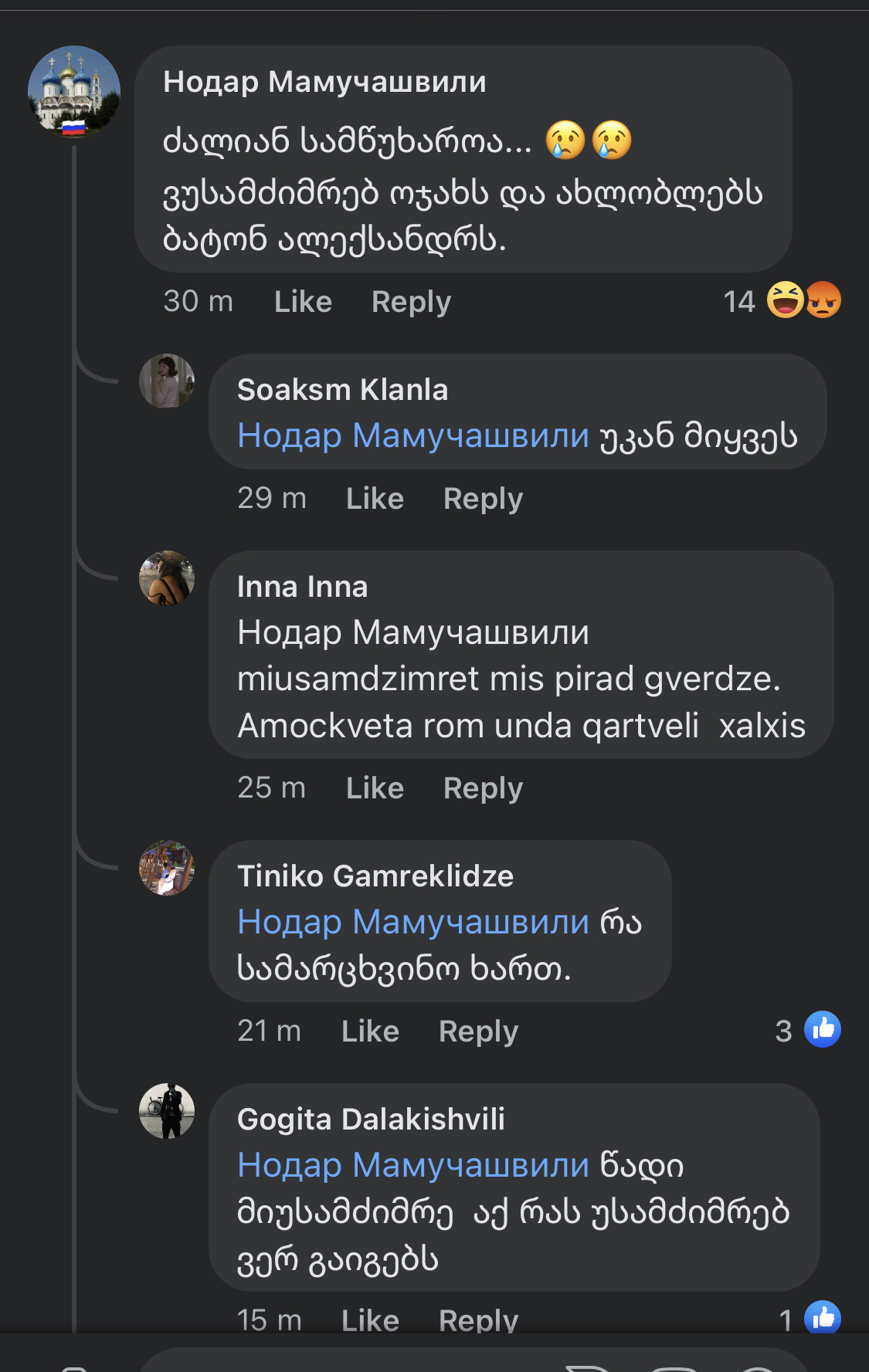The image size is (869, 1372).
Task: Reply to Soaksm Klanla's comment
Action: [x=483, y=498]
